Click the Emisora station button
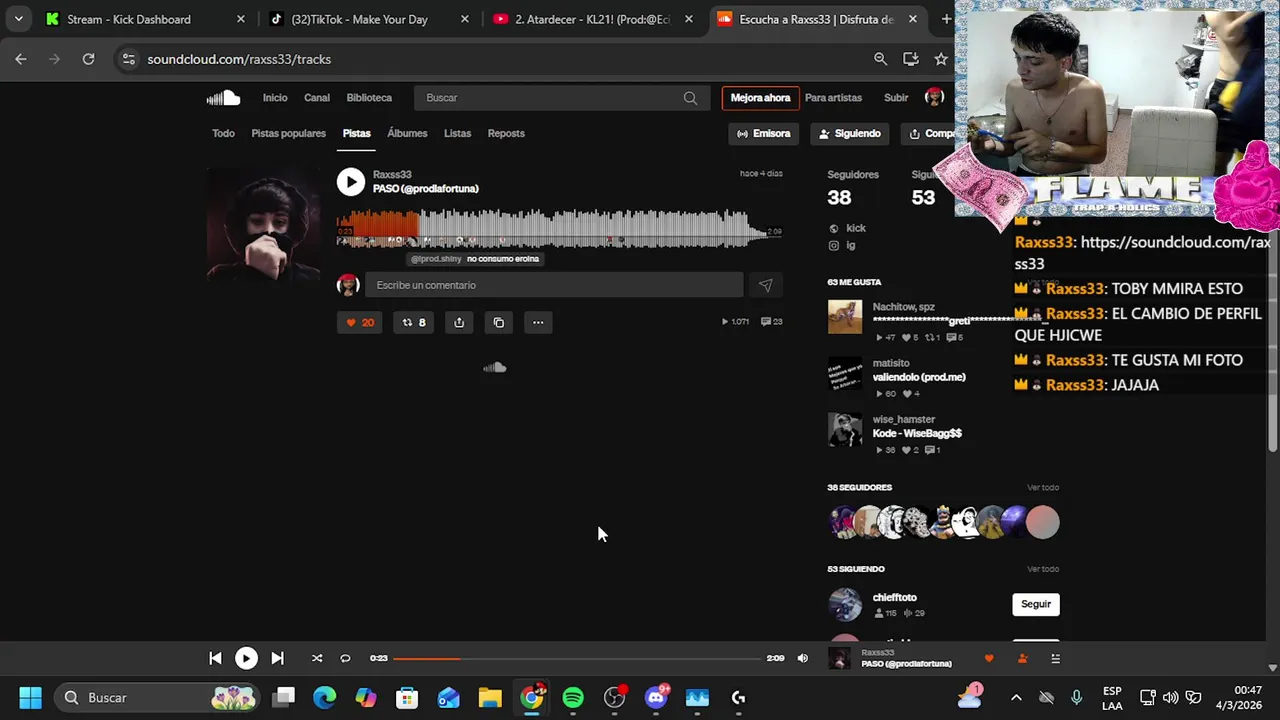The width and height of the screenshot is (1280, 720). (763, 133)
